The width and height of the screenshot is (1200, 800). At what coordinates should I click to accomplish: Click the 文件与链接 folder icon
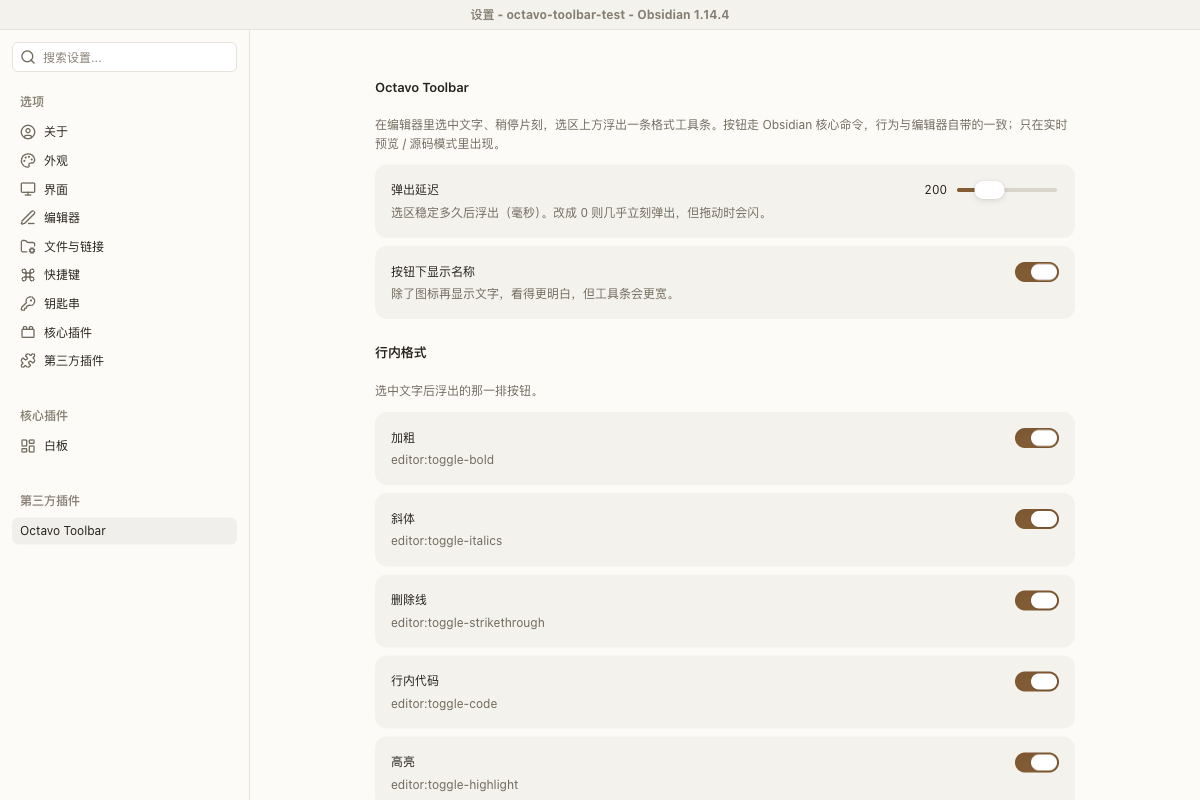click(x=28, y=247)
